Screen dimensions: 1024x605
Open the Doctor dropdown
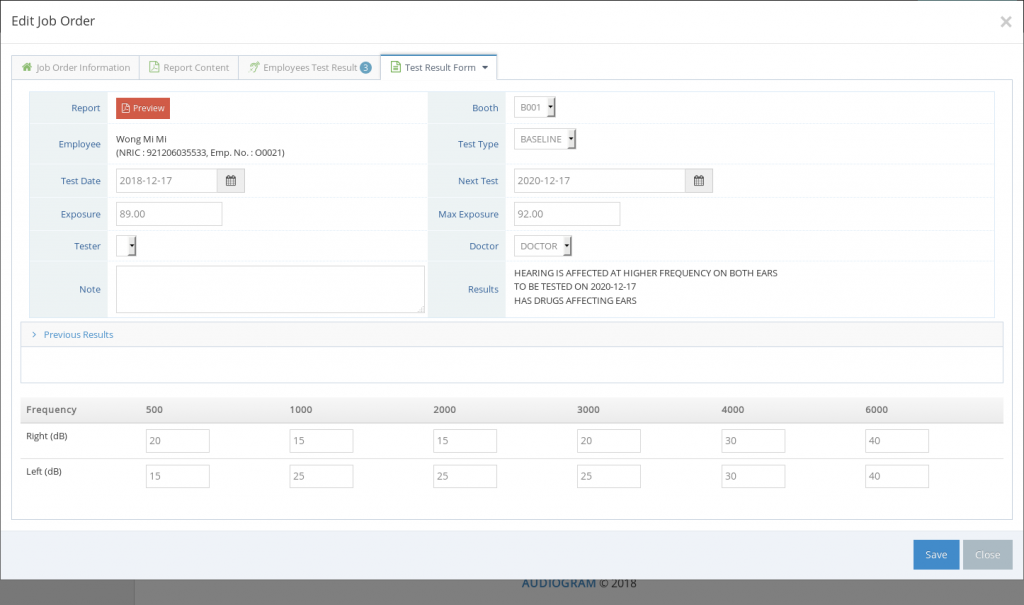pyautogui.click(x=543, y=246)
